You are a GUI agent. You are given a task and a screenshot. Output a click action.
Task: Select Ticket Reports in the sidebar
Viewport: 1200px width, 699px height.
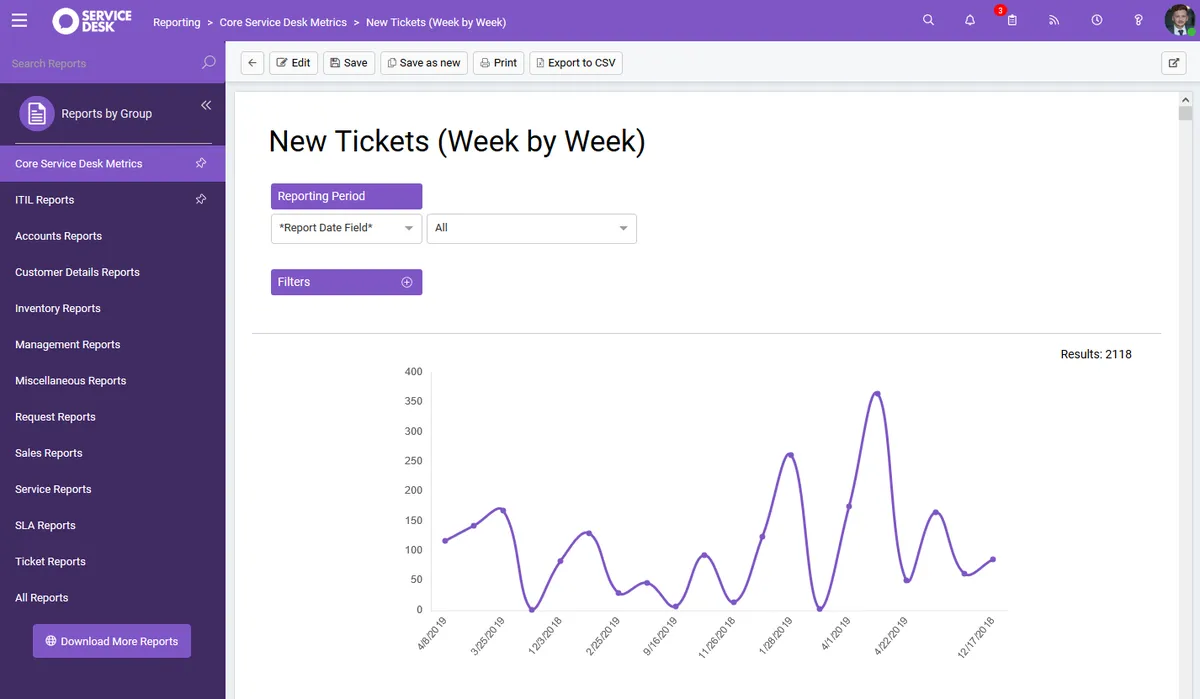[50, 561]
